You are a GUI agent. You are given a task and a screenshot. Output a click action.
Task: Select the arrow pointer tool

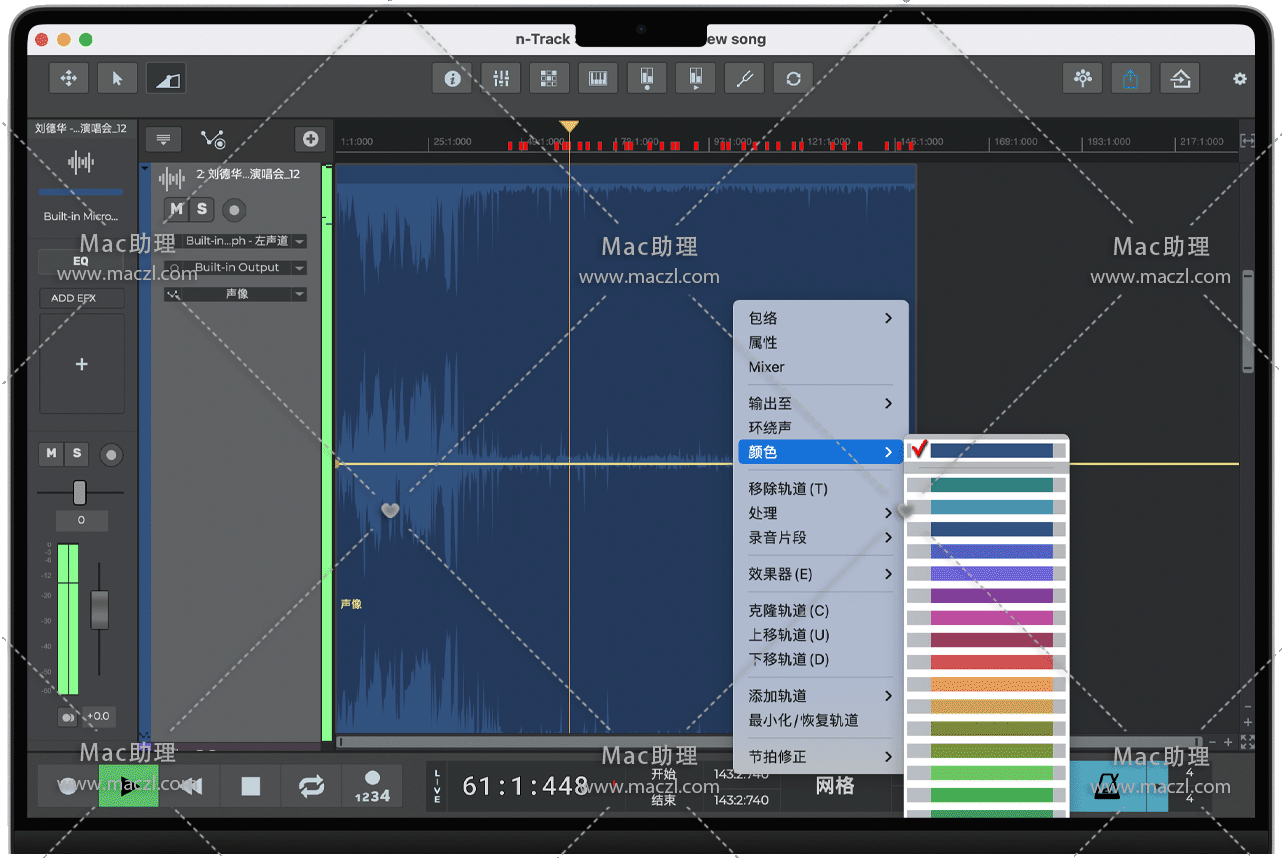coord(117,79)
